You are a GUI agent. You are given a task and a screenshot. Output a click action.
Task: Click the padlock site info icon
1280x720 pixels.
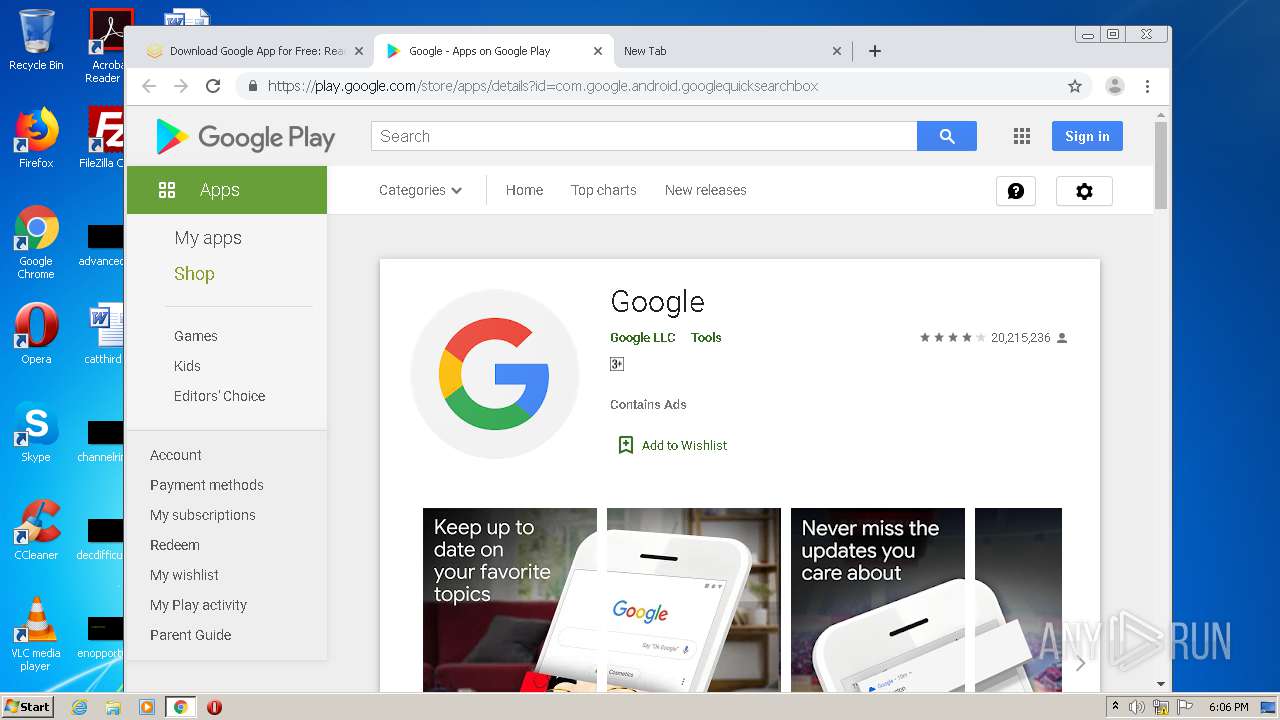point(252,86)
